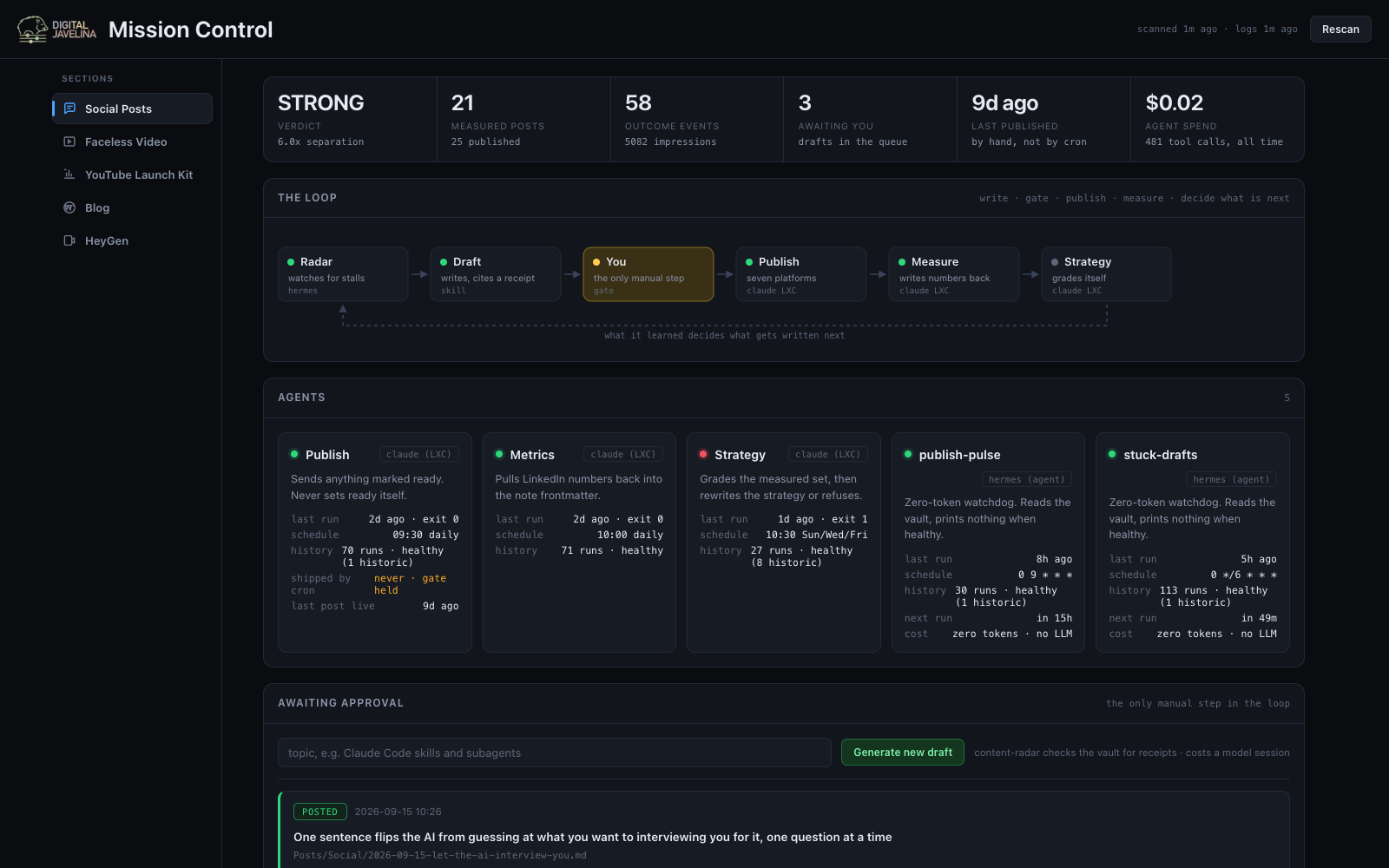Click the Rescan button
Viewport: 1389px width, 868px height.
click(x=1340, y=30)
